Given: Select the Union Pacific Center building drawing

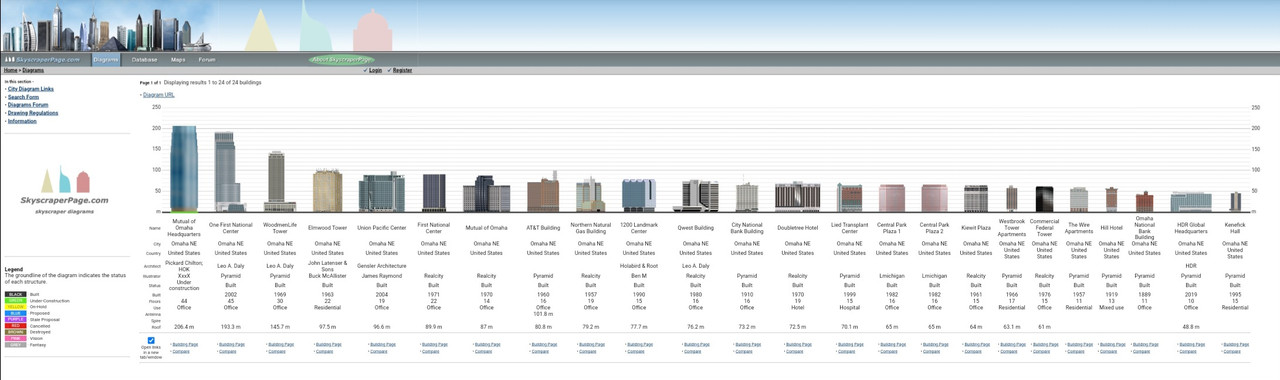Looking at the screenshot, I should pyautogui.click(x=381, y=192).
